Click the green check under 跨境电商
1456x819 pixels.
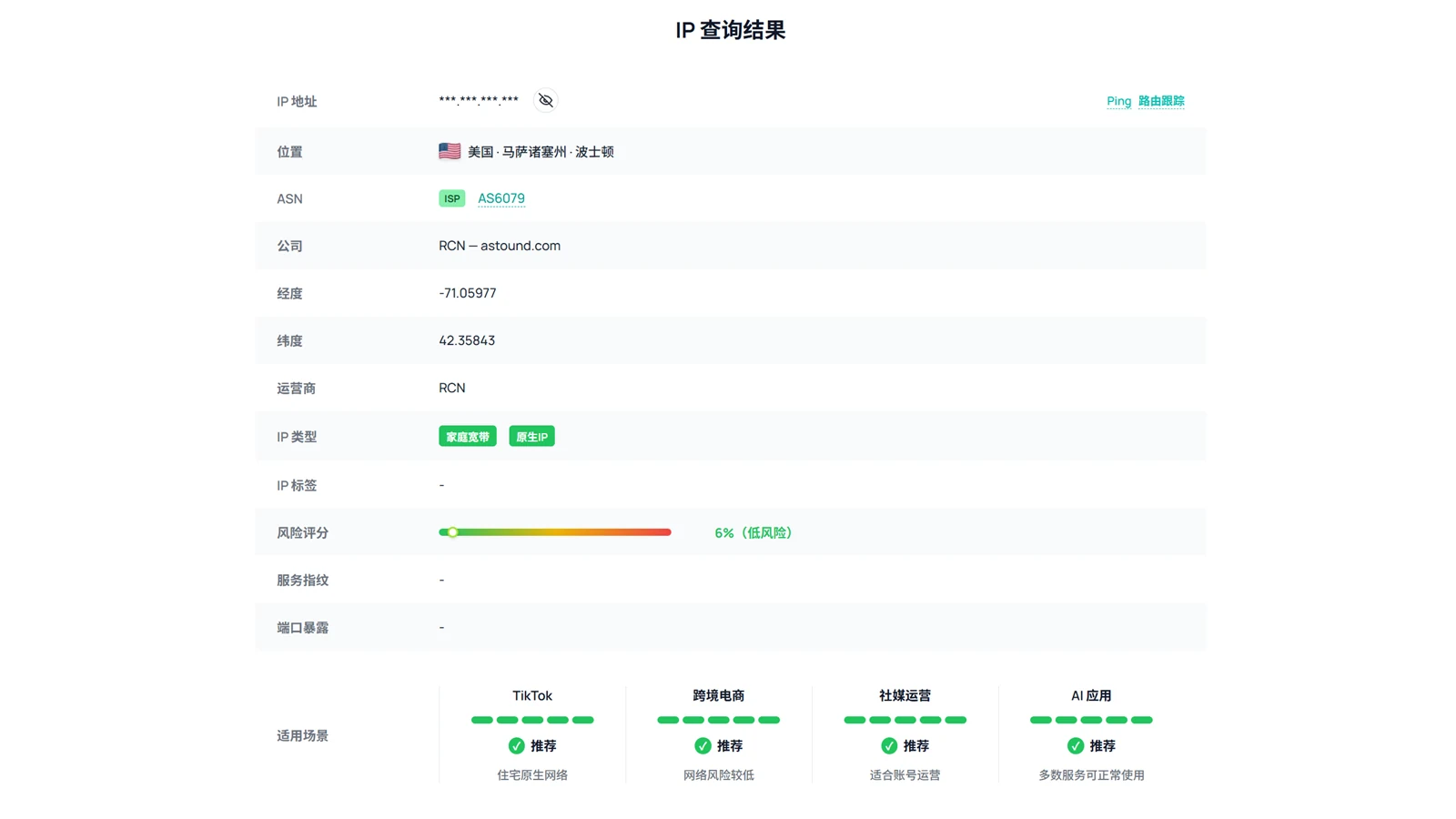click(703, 745)
